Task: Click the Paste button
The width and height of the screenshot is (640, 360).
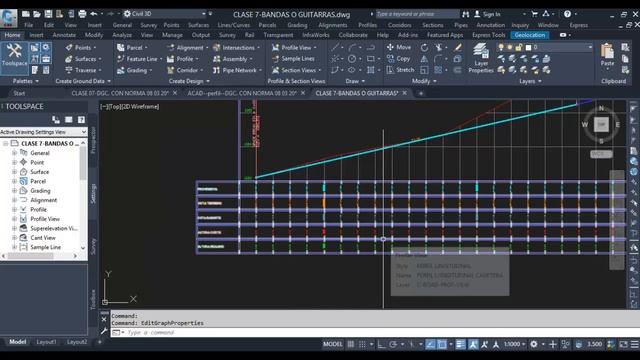Action: [607, 55]
